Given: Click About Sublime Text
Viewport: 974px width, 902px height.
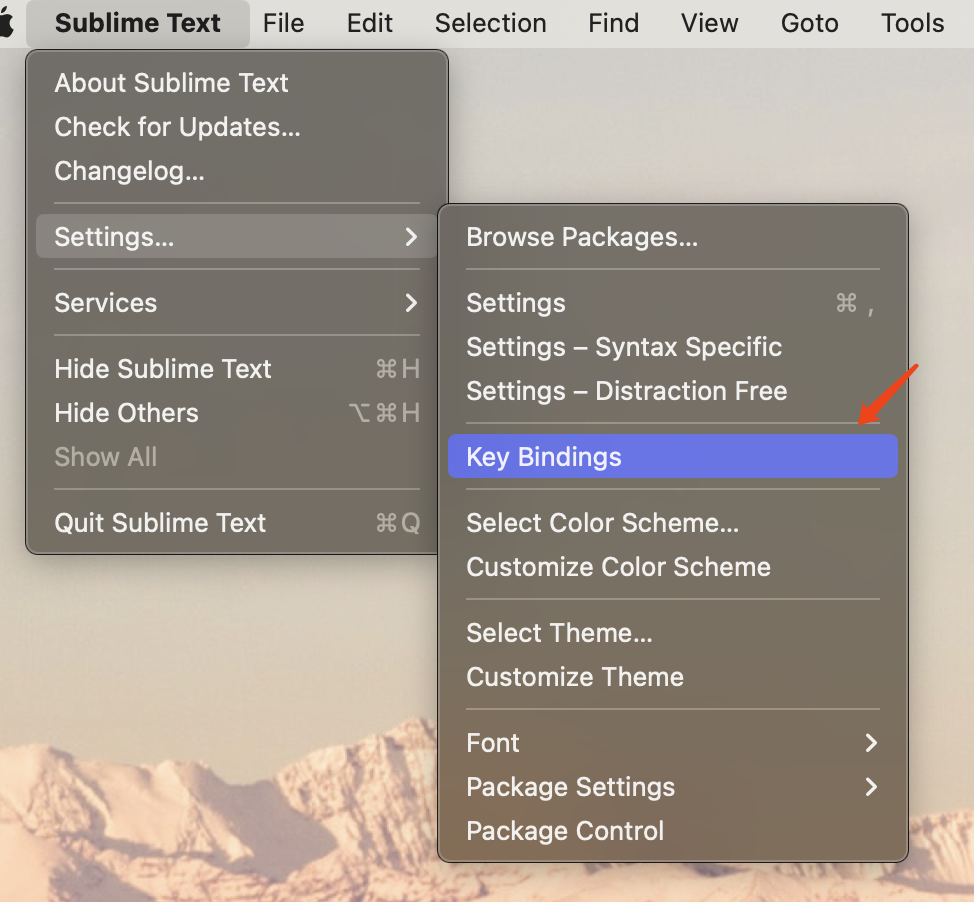Looking at the screenshot, I should click(x=171, y=83).
